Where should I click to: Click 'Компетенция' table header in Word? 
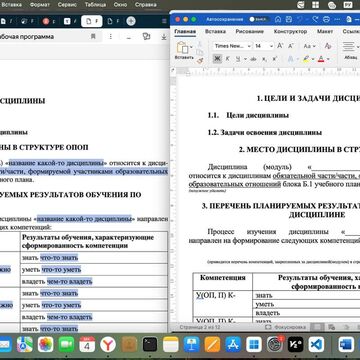click(x=223, y=278)
